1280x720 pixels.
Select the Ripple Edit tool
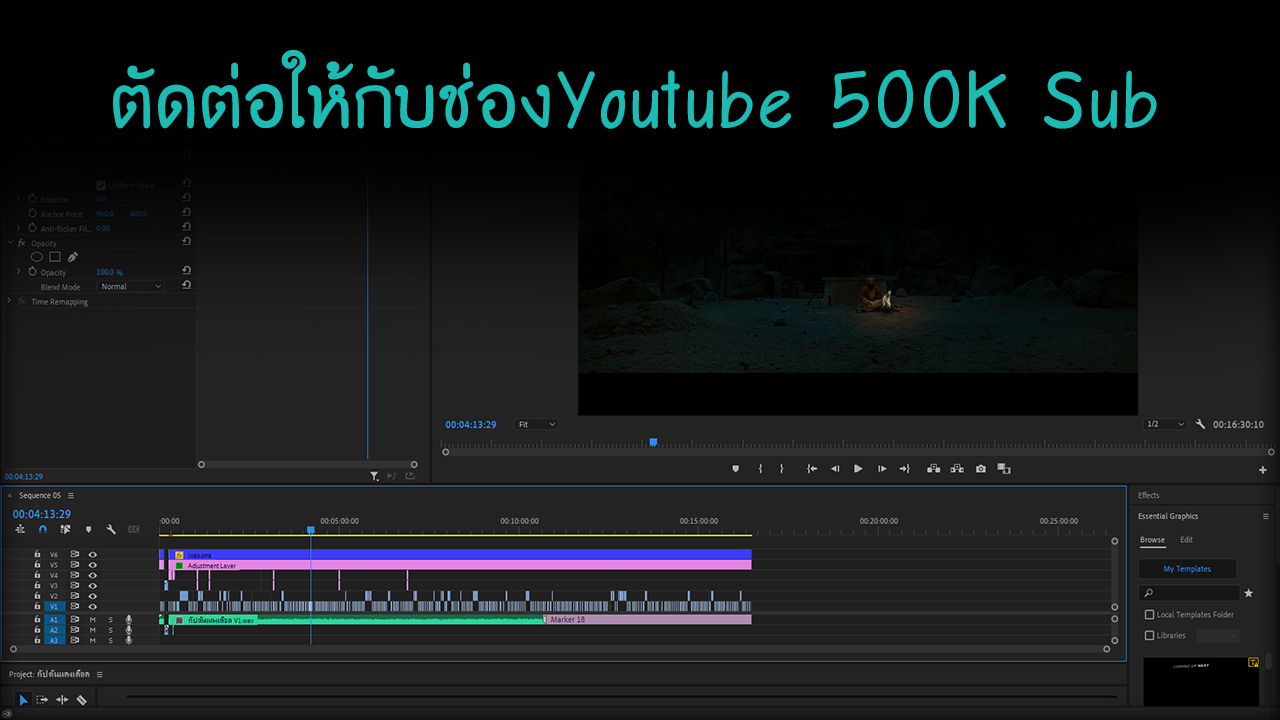point(62,700)
